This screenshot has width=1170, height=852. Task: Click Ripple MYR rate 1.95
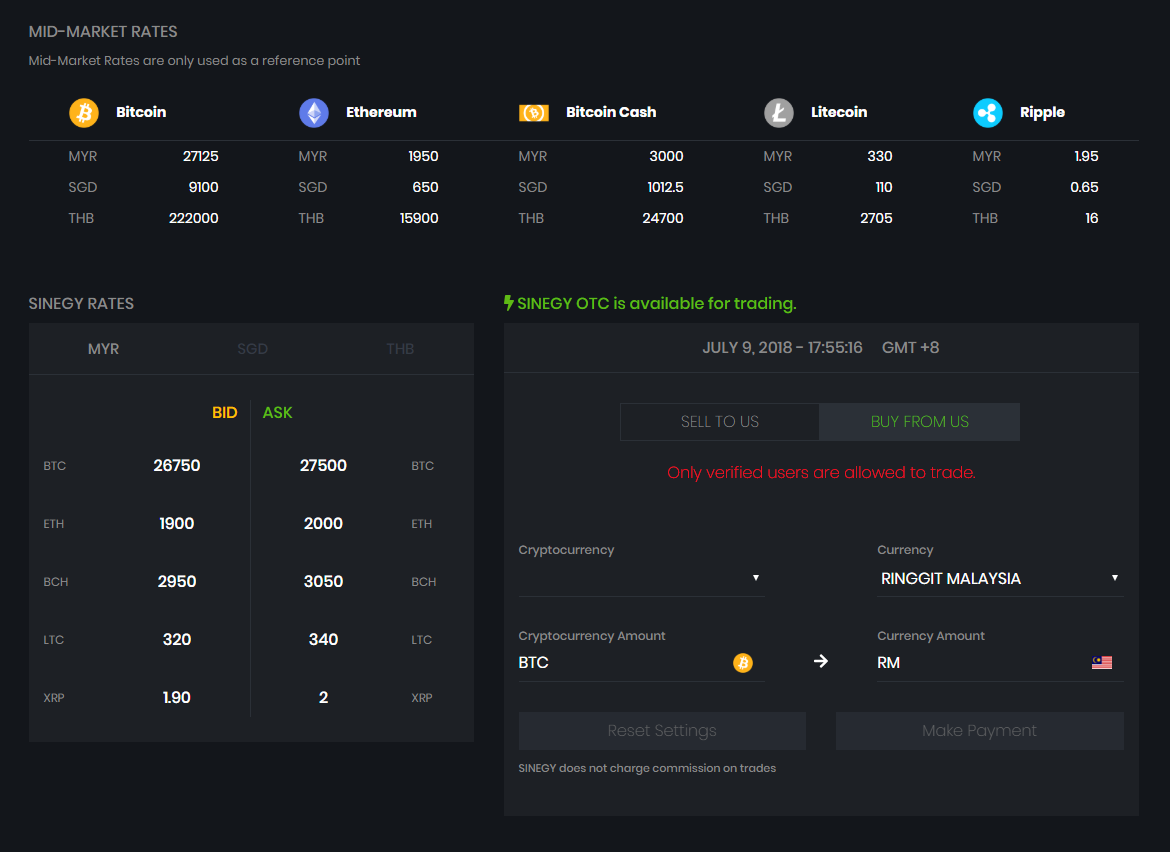click(x=1086, y=156)
